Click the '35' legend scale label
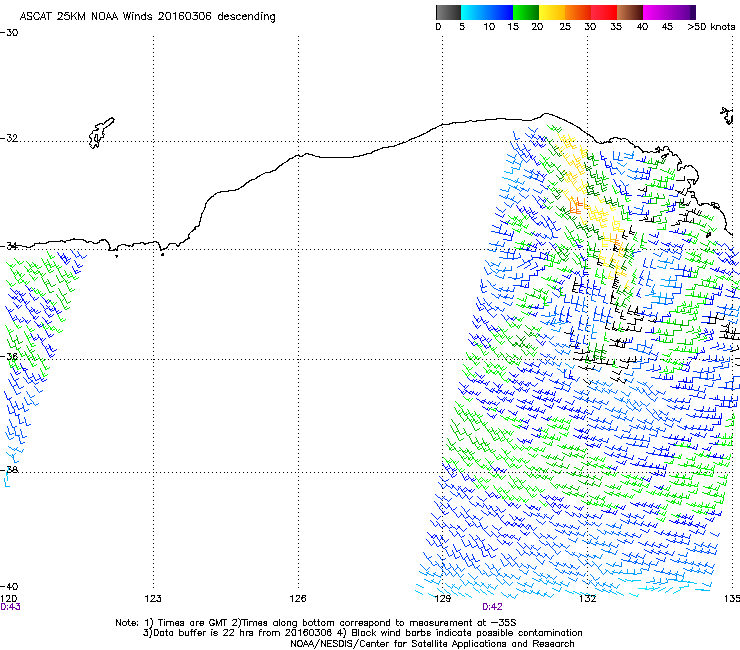 coord(615,26)
